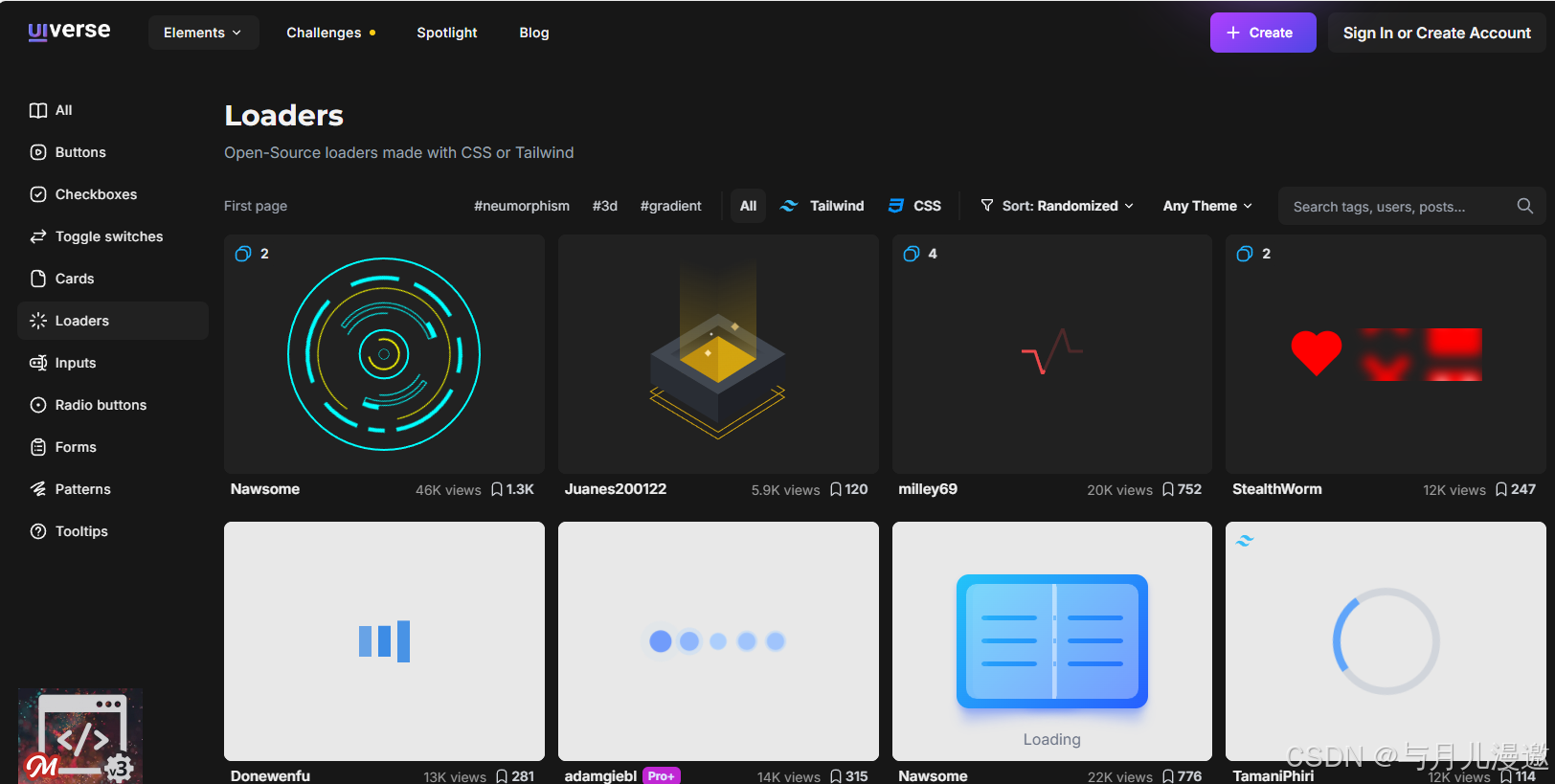Screen dimensions: 1555x784
Task: Click the magnifier search icon
Action: [x=1525, y=206]
